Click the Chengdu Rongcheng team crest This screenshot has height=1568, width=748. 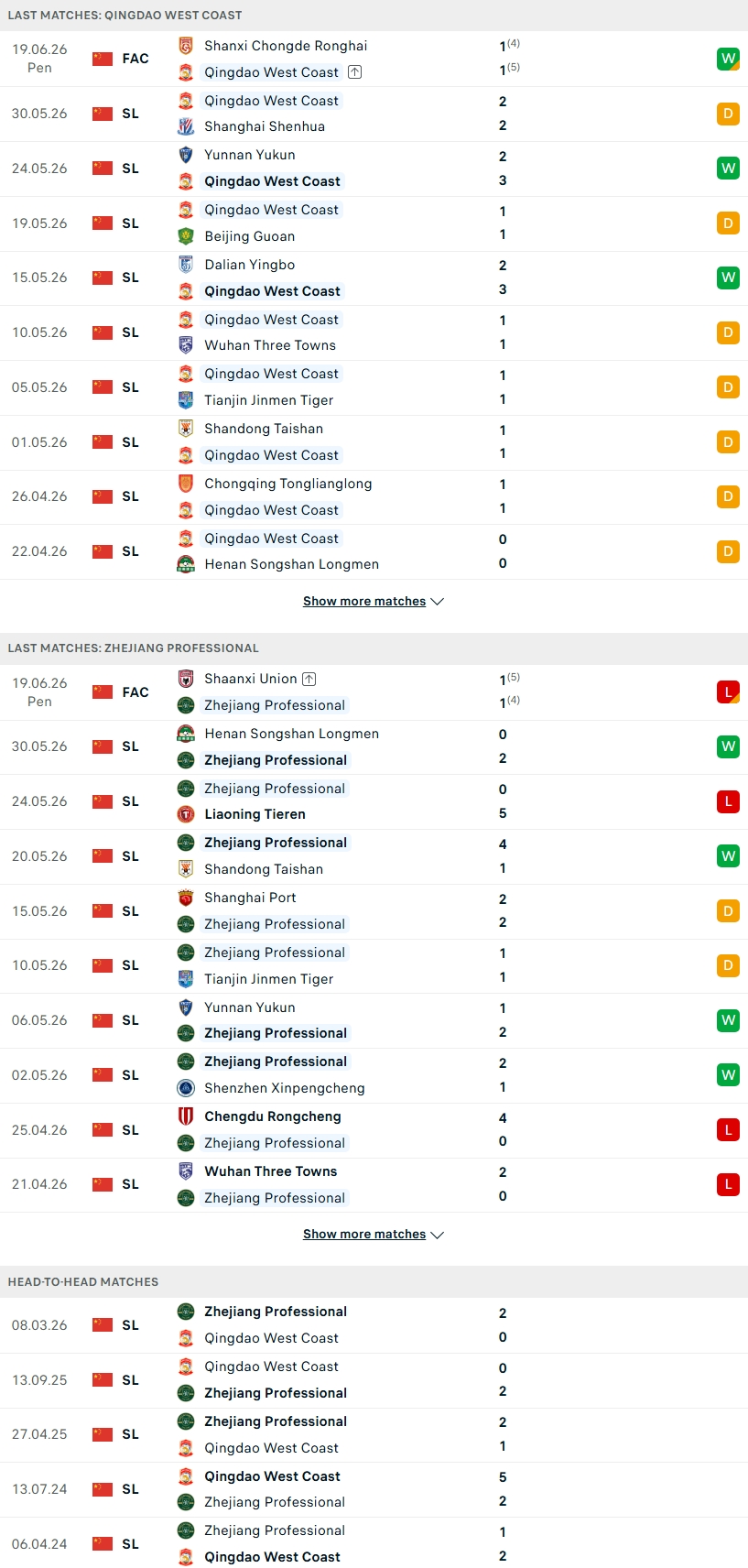(186, 1116)
